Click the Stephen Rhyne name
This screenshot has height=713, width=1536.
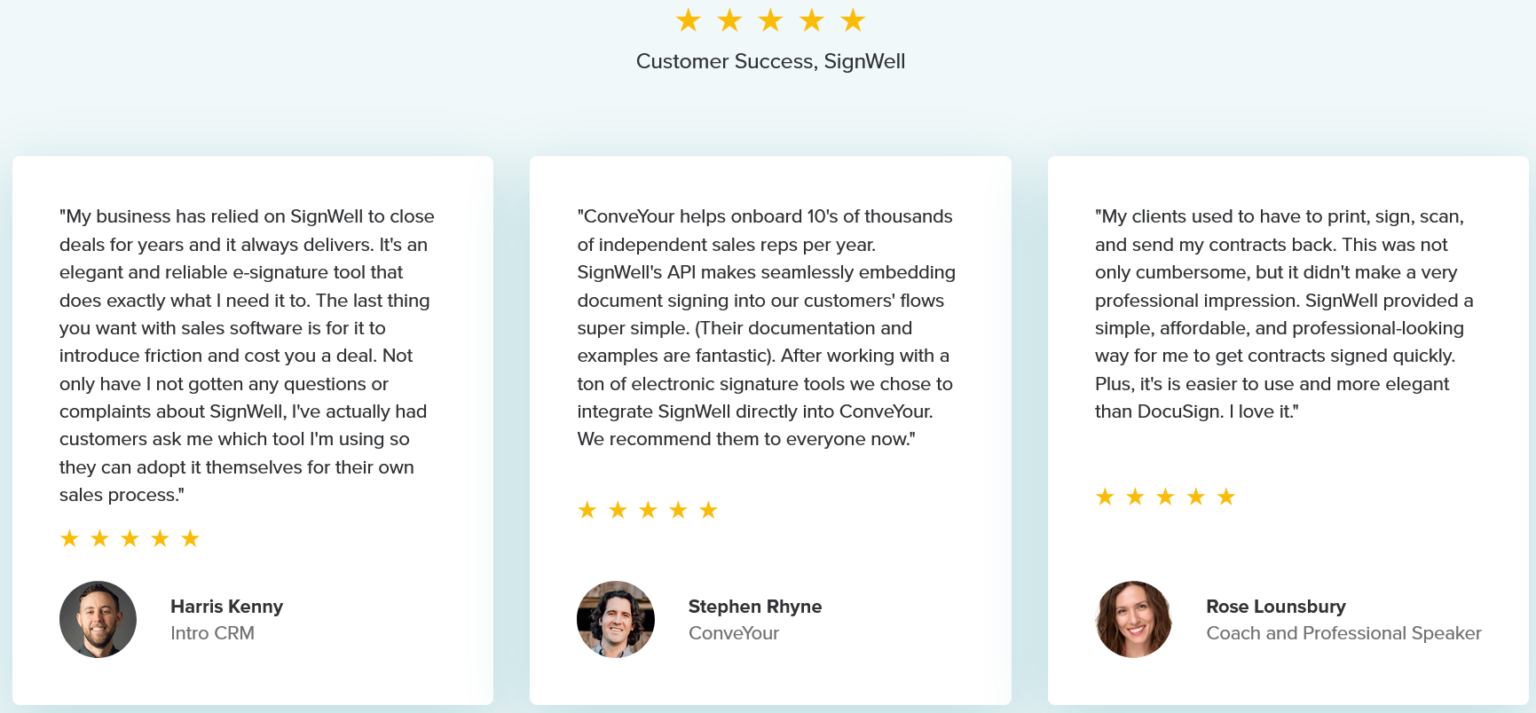755,606
